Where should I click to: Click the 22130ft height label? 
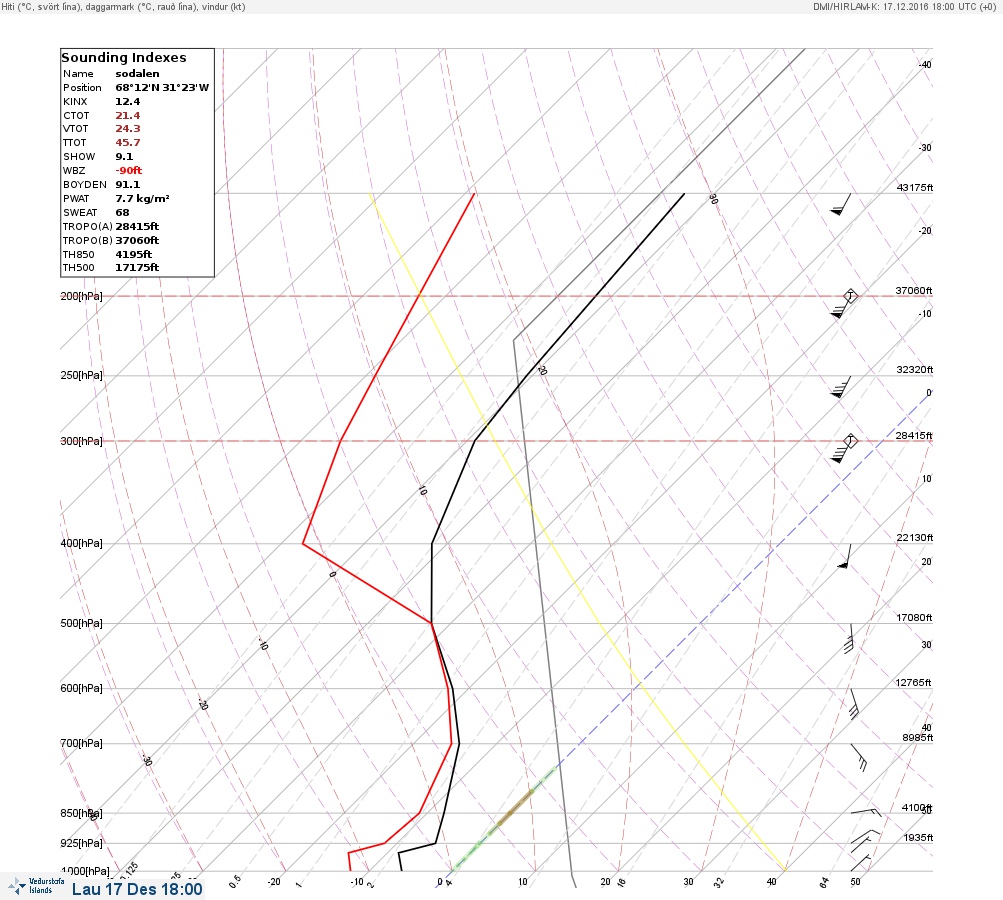click(915, 537)
